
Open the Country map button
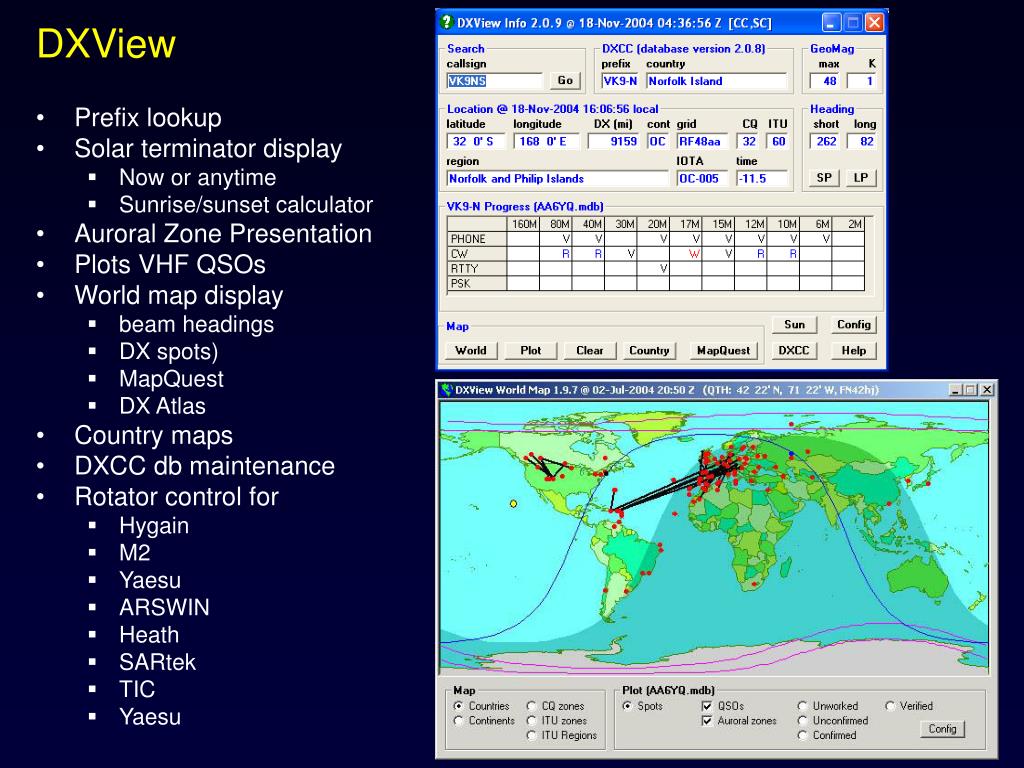point(649,351)
